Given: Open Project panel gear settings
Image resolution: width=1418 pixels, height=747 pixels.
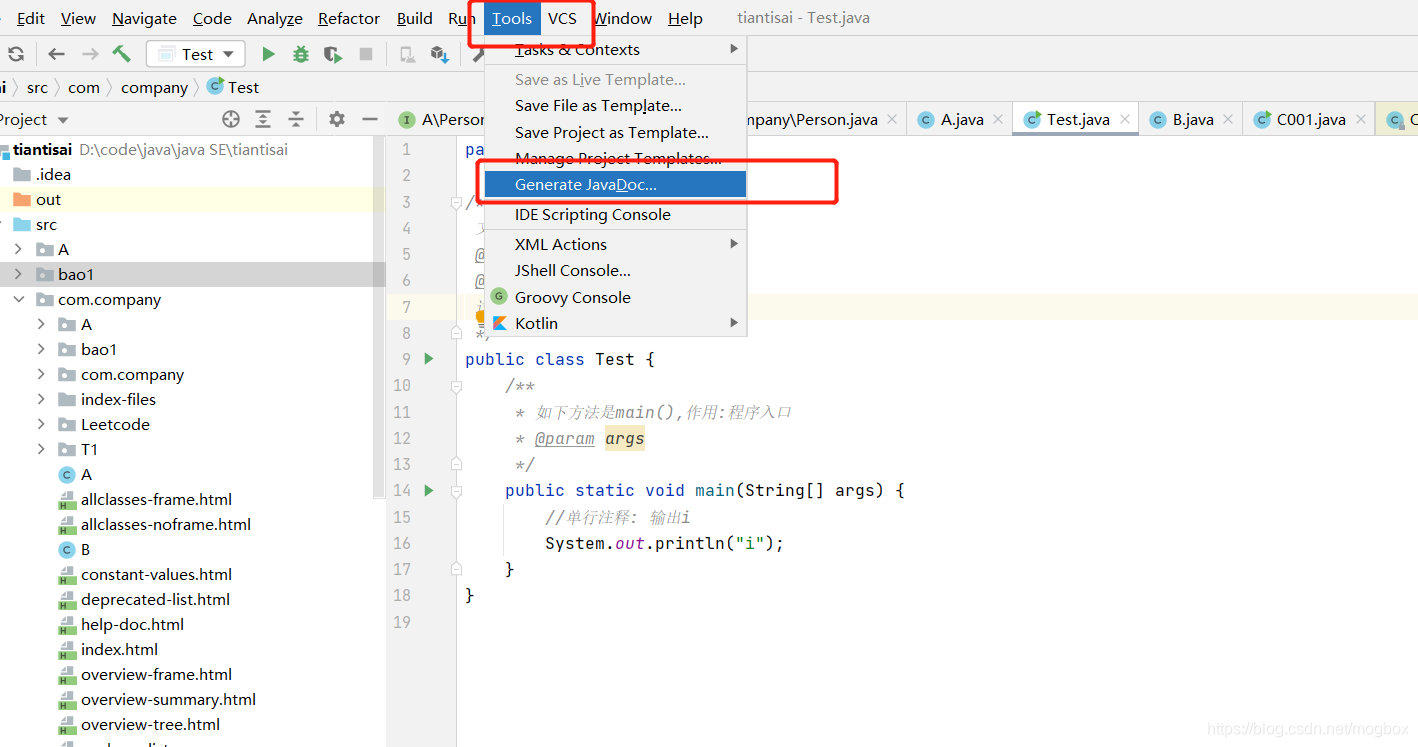Looking at the screenshot, I should (x=337, y=119).
